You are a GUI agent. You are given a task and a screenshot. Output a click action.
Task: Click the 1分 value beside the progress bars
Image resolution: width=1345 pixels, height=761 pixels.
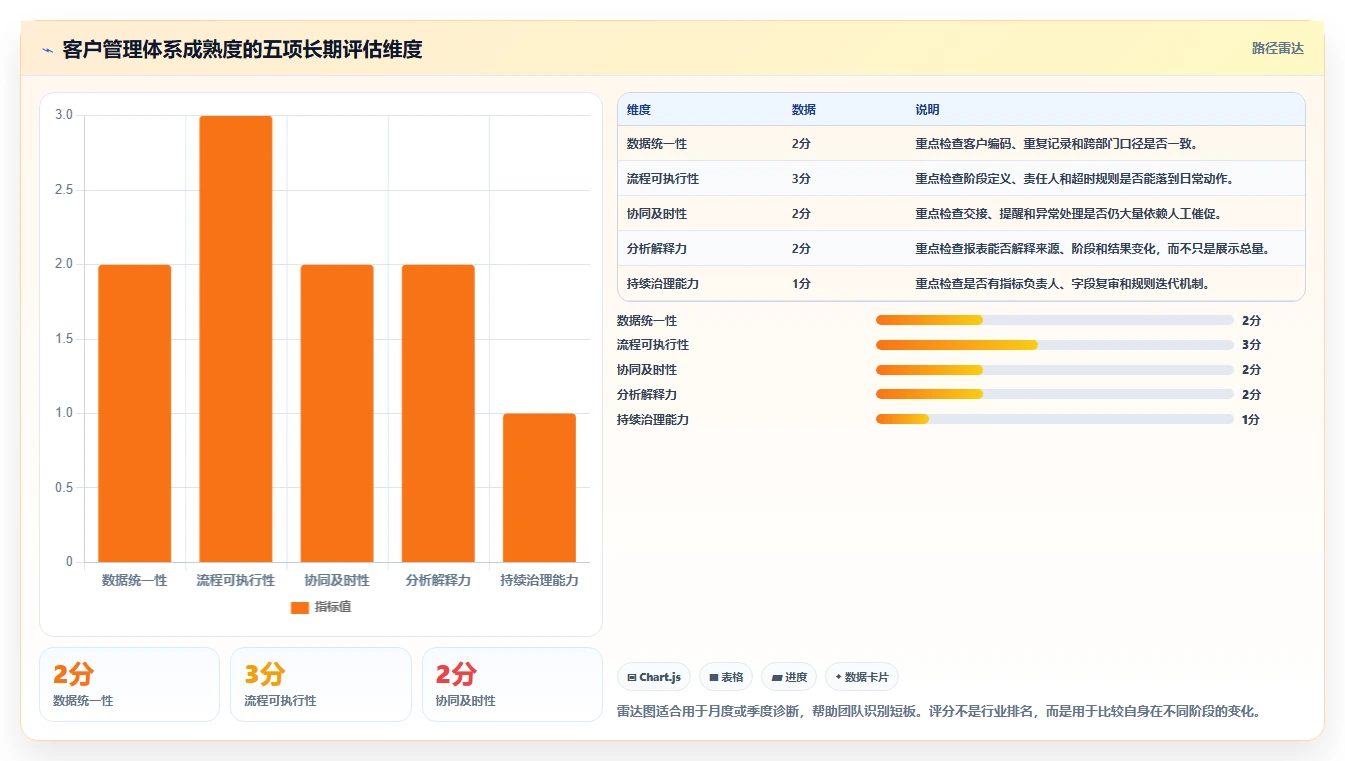1251,419
